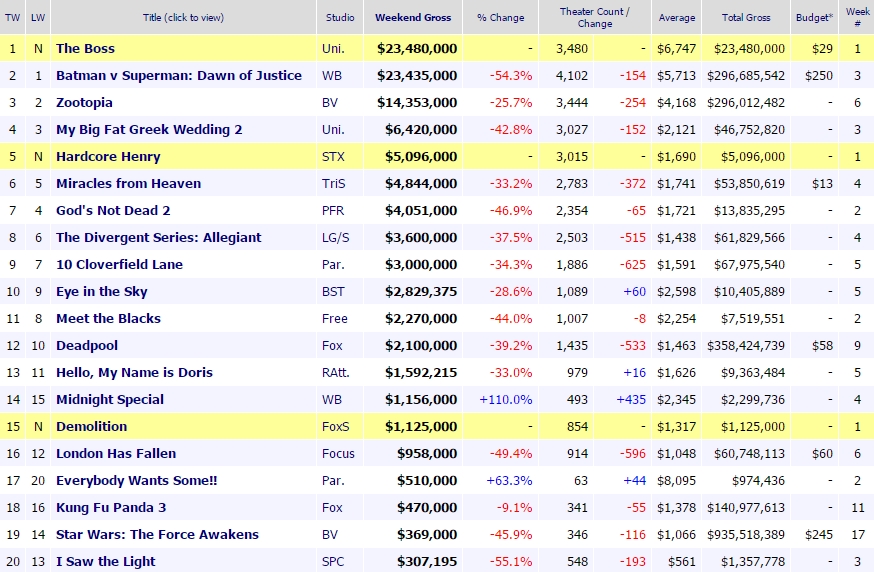Open 10 Cloverfield Lane page

point(119,264)
